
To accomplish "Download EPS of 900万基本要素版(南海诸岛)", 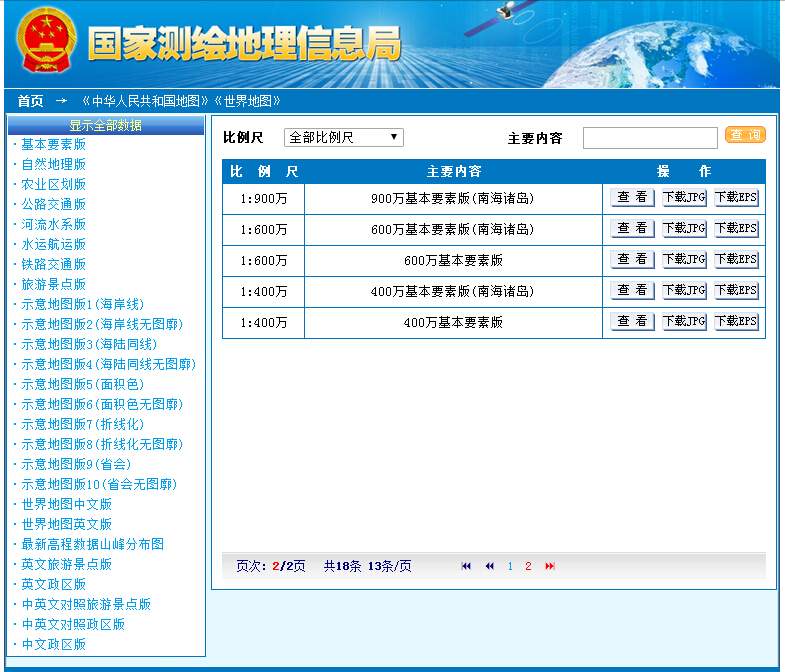I will tap(736, 197).
